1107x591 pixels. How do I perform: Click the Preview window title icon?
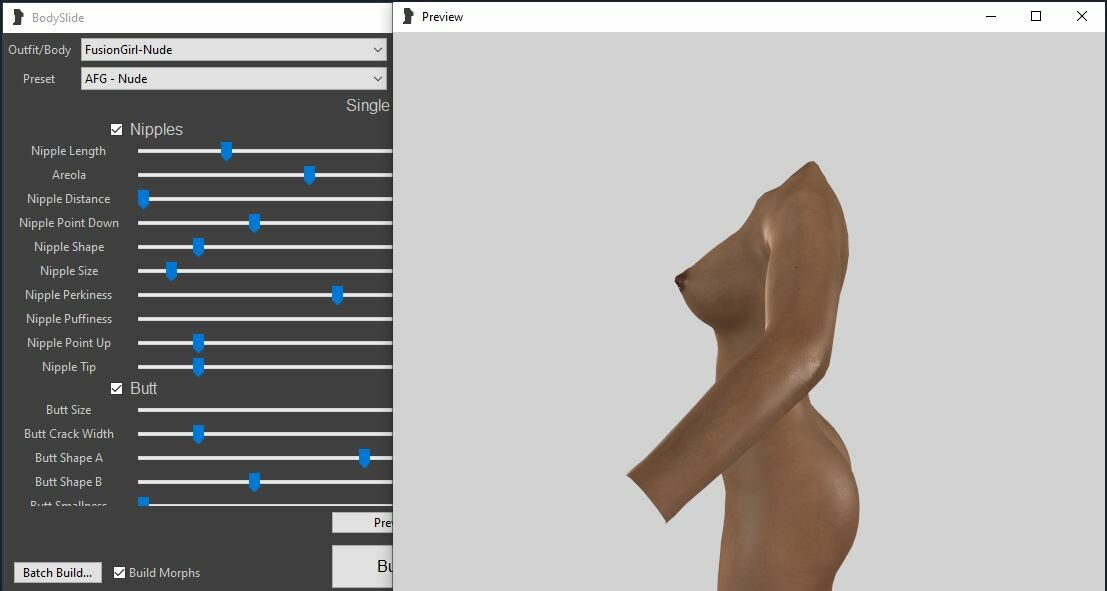tap(408, 16)
